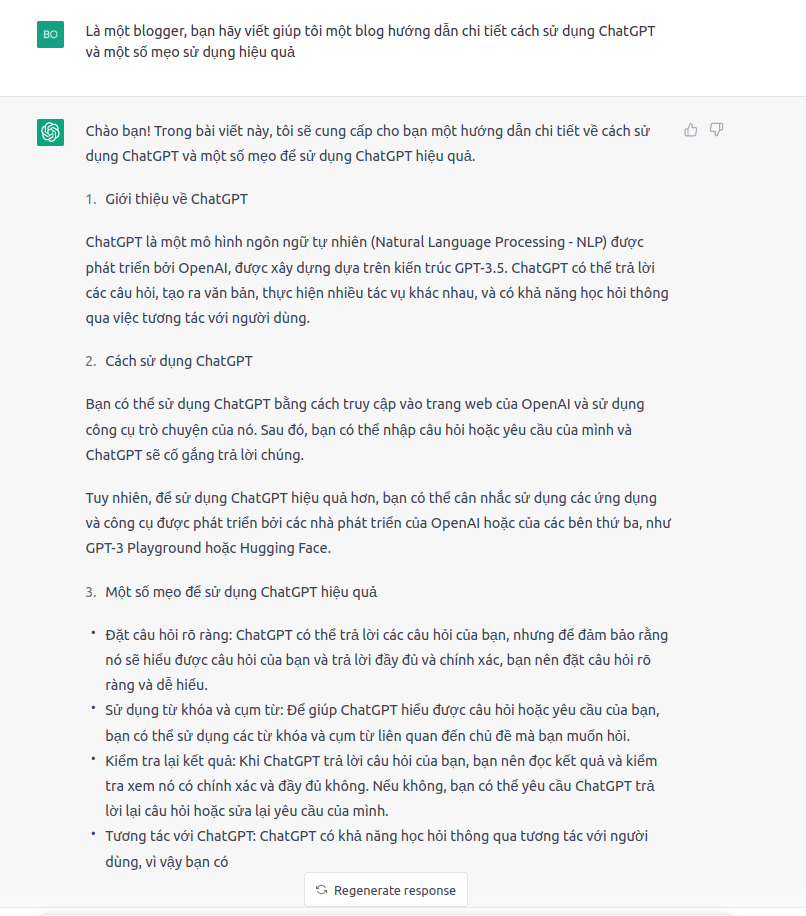Screen dimensions: 806x916
Task: Click the words "Hugging Face"
Action: pyautogui.click(x=290, y=549)
